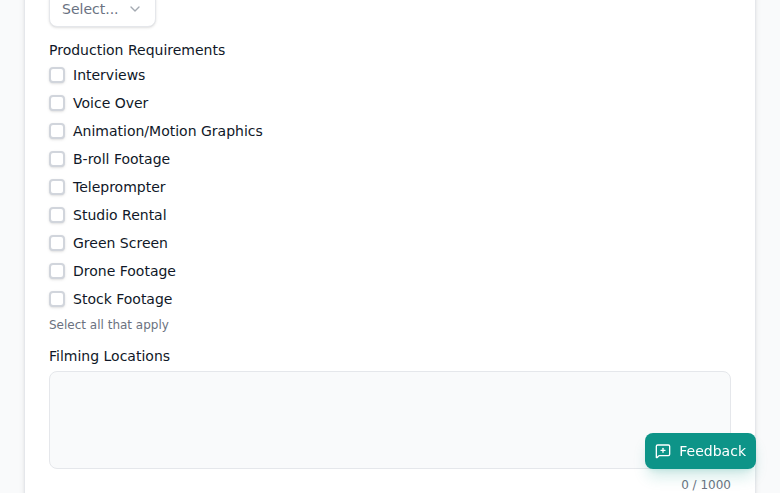Check the Voice Over option

(x=57, y=103)
